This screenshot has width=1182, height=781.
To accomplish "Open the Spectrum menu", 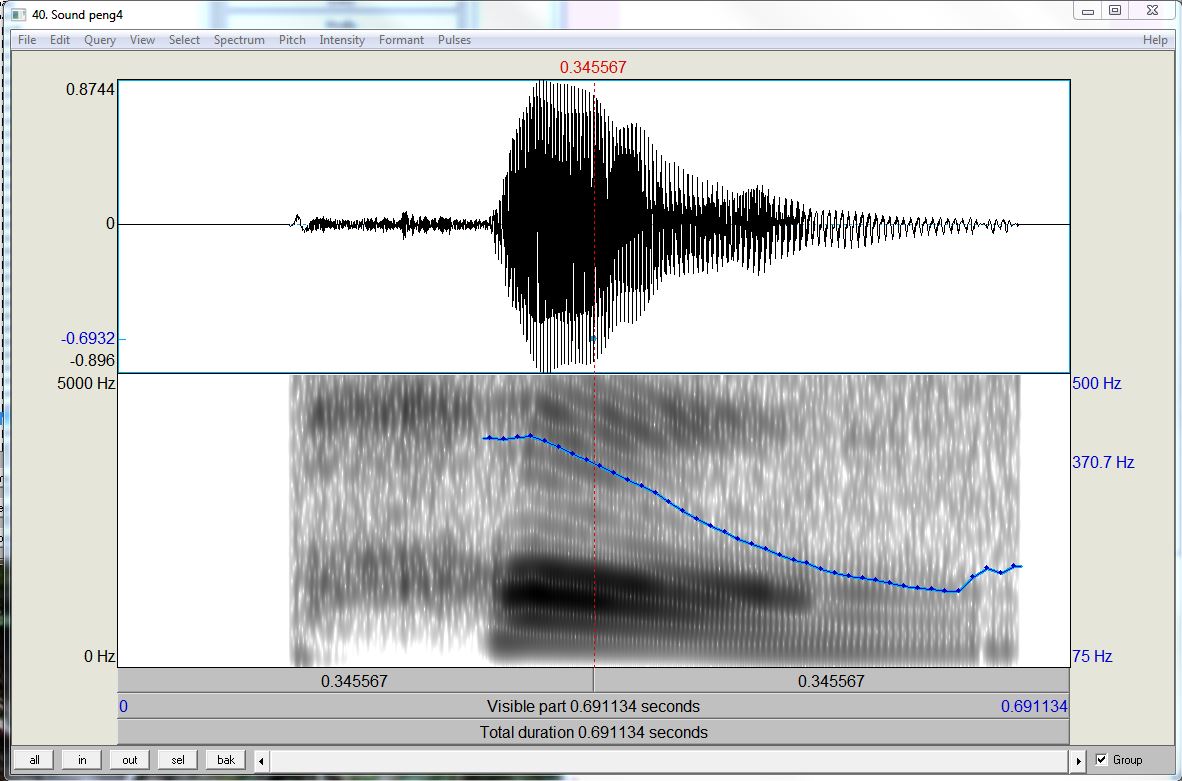I will [239, 40].
